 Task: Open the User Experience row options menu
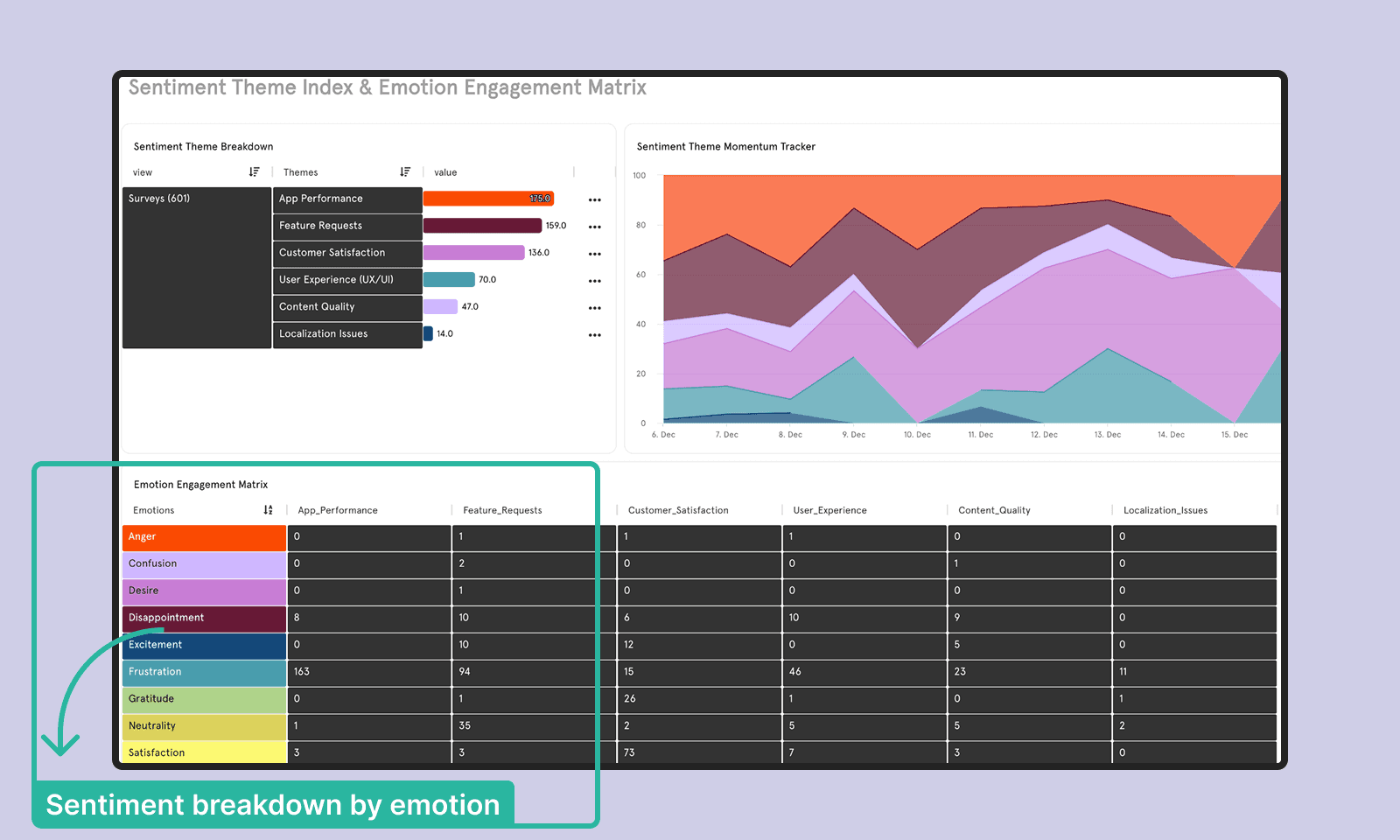point(595,281)
